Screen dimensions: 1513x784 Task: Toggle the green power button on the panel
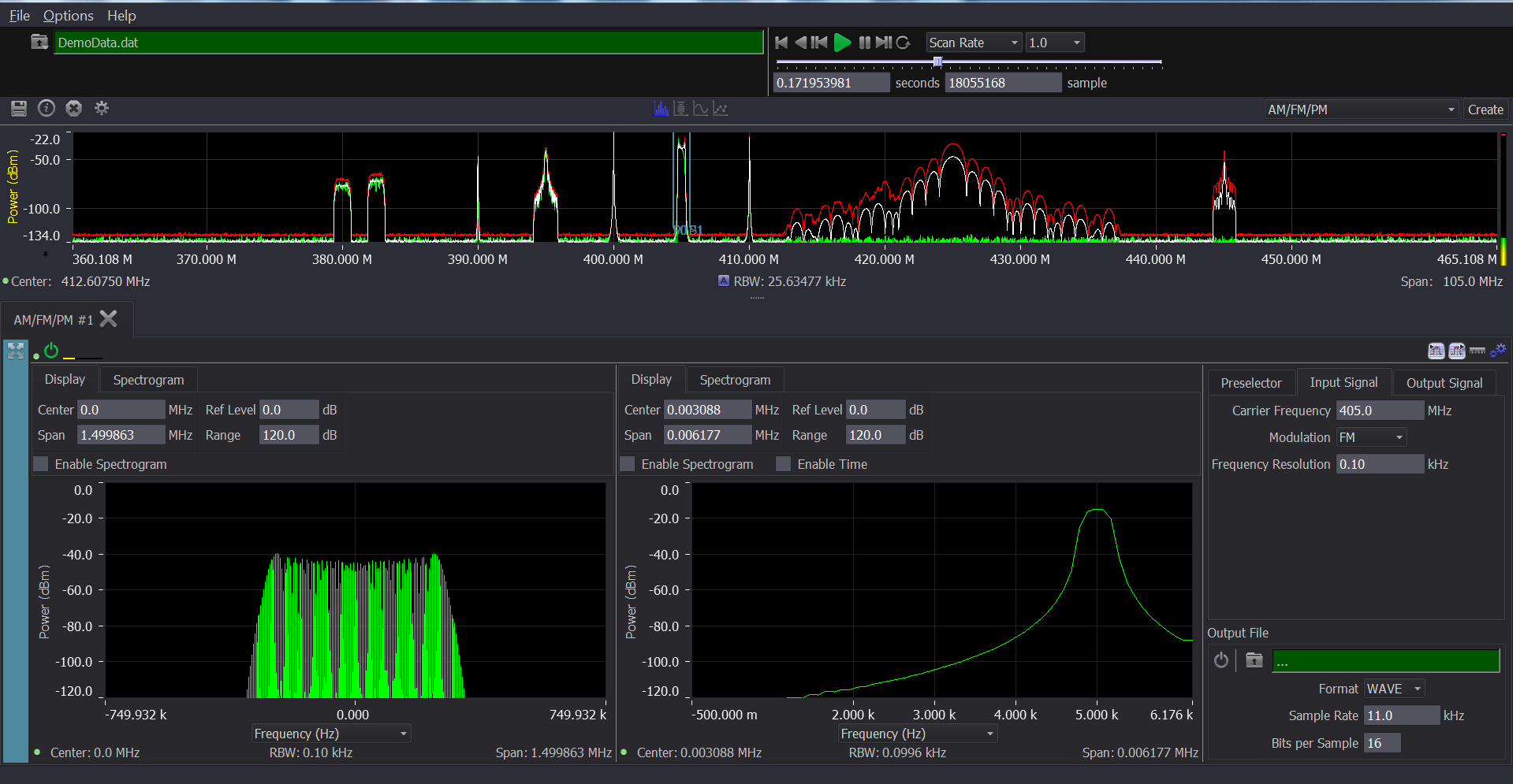click(50, 351)
